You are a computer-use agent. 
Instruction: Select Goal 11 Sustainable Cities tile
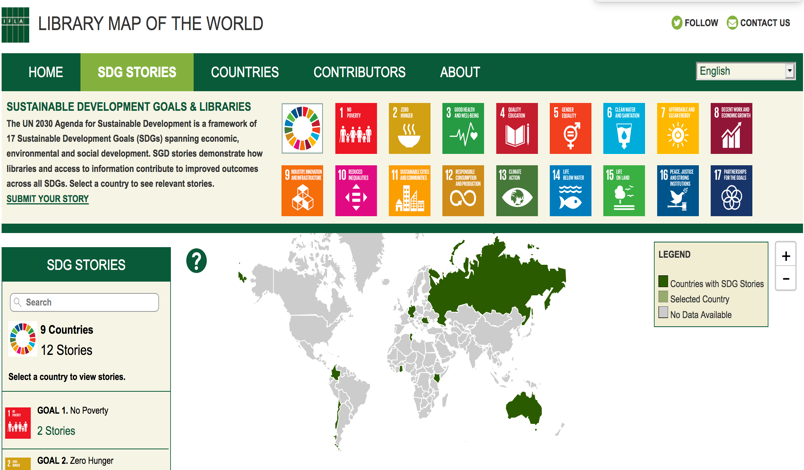pos(409,190)
